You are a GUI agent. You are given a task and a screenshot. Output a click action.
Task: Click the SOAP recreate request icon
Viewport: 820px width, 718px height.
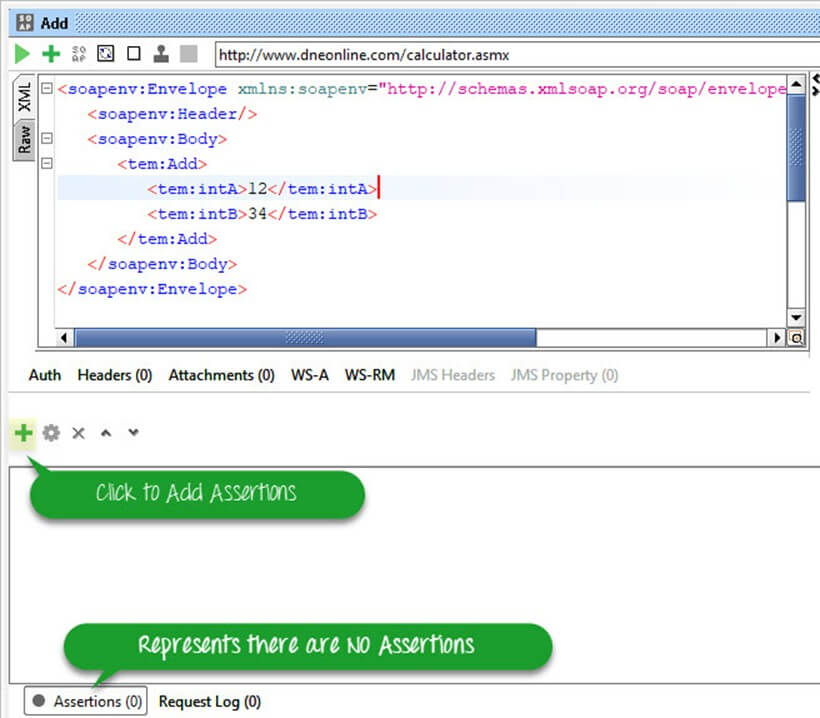click(79, 54)
